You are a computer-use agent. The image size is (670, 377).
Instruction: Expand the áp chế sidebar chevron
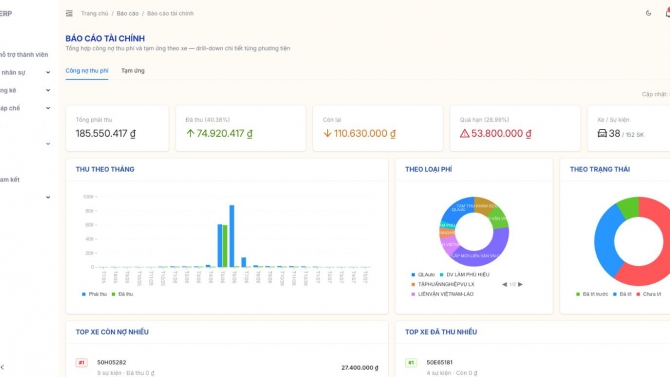[48, 108]
